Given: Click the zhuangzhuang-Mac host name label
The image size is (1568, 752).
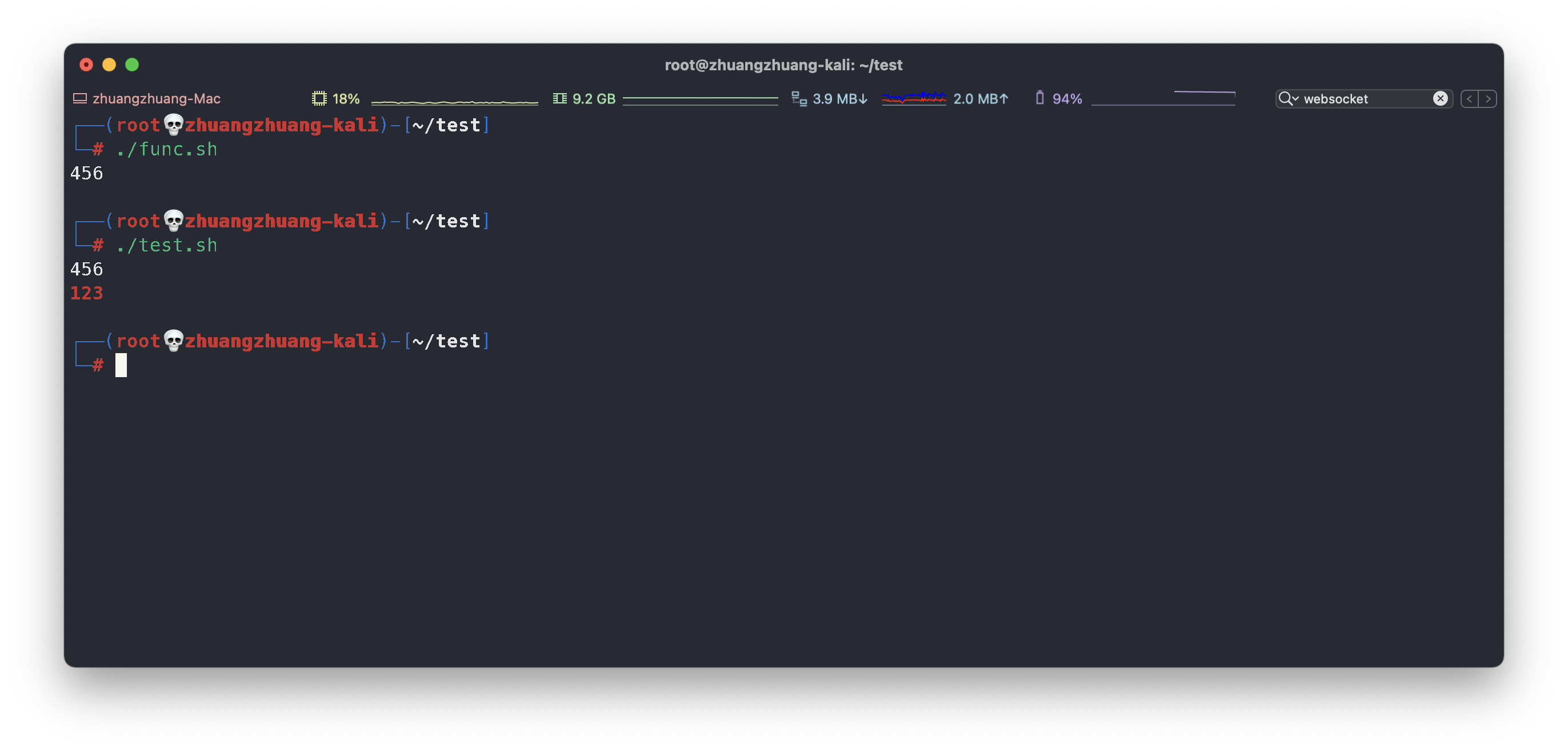Looking at the screenshot, I should coord(157,99).
